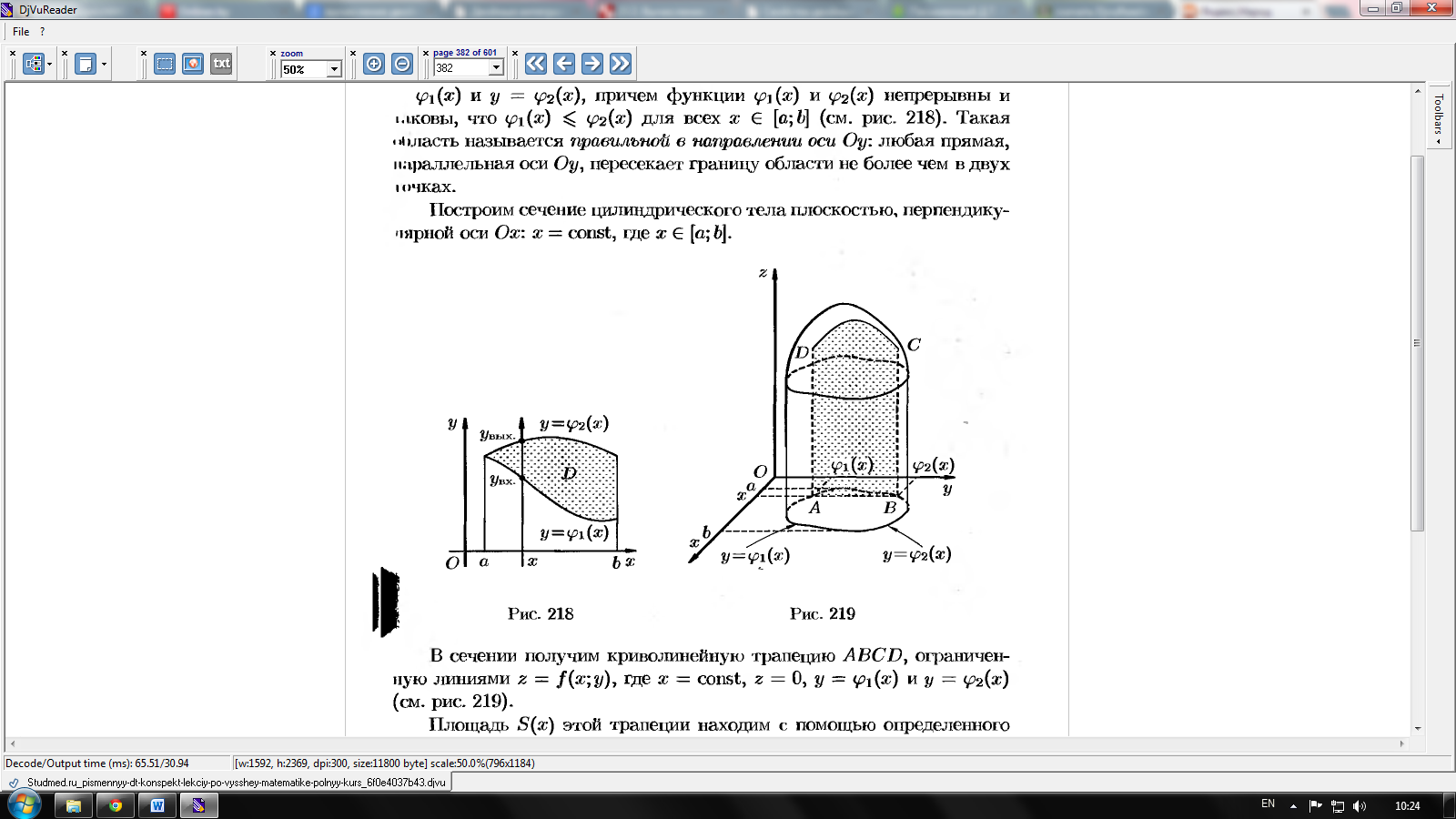Close the zoom buttons toolbar section
Screen dimensions: 1456x819
pyautogui.click(x=353, y=53)
